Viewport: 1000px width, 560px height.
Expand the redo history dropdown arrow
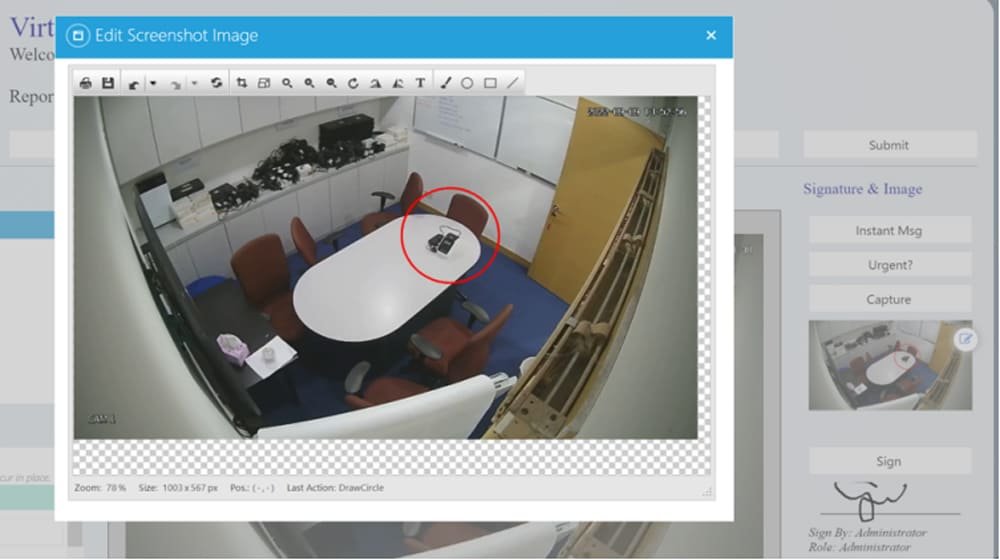click(194, 84)
